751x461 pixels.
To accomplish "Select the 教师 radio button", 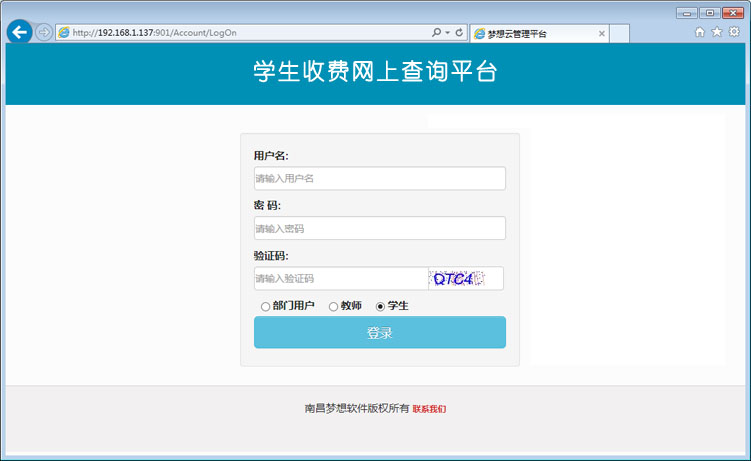I will 333,306.
